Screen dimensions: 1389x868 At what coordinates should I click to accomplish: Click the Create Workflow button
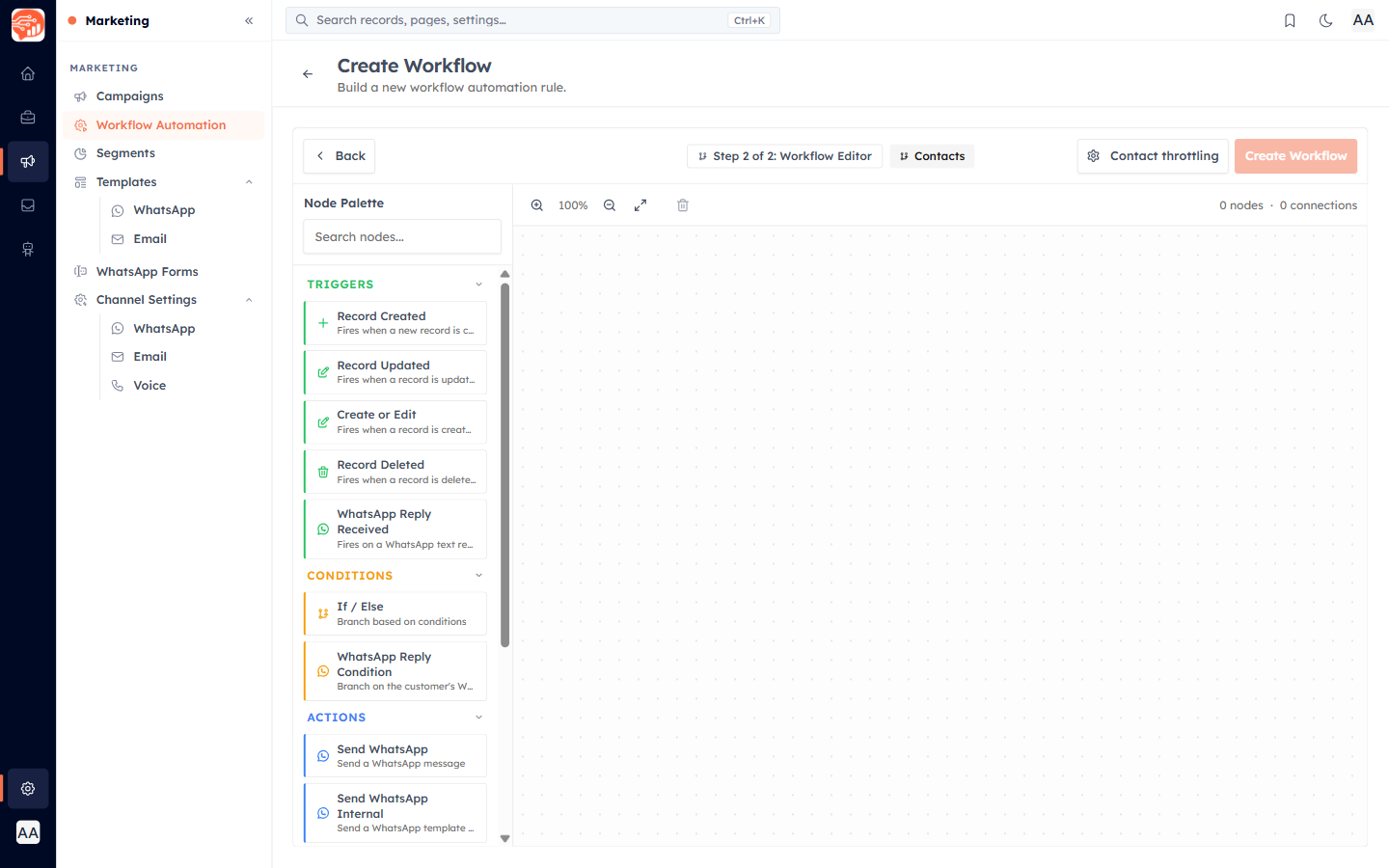[x=1295, y=156]
